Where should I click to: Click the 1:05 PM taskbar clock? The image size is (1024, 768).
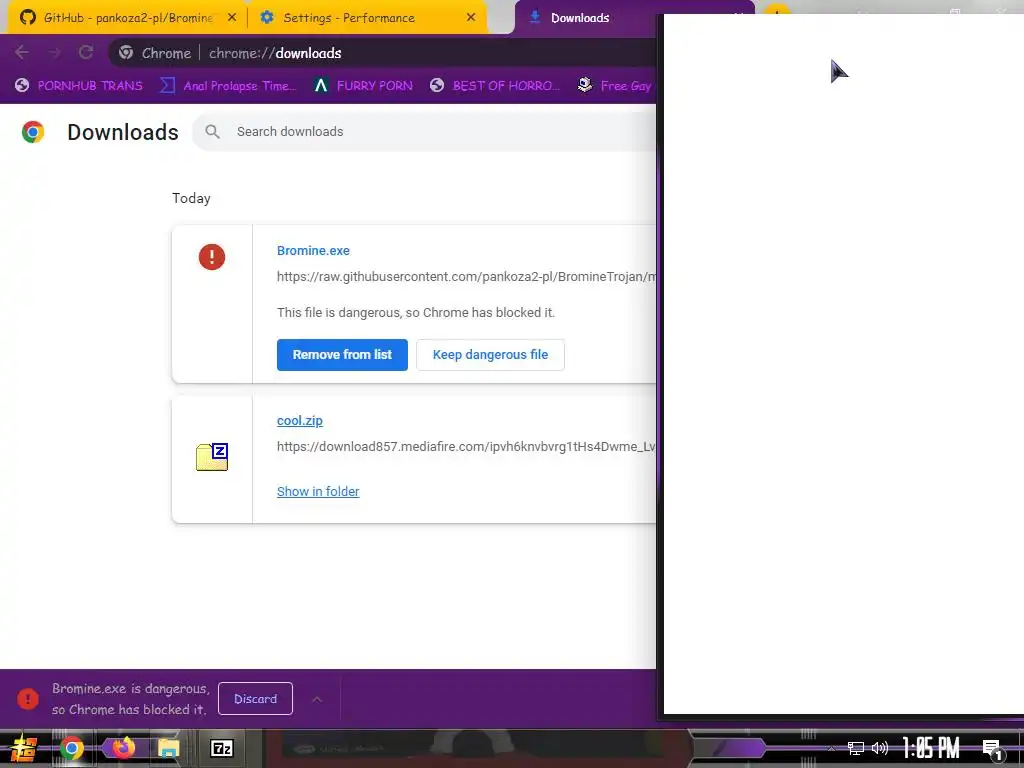(x=931, y=748)
